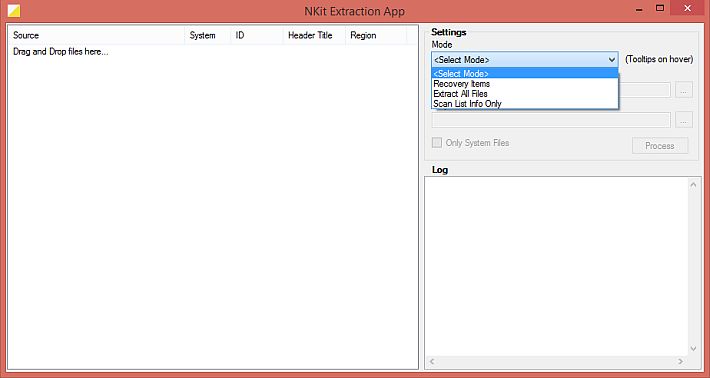The image size is (710, 378).
Task: Sort by the Region column header
Action: pos(376,35)
